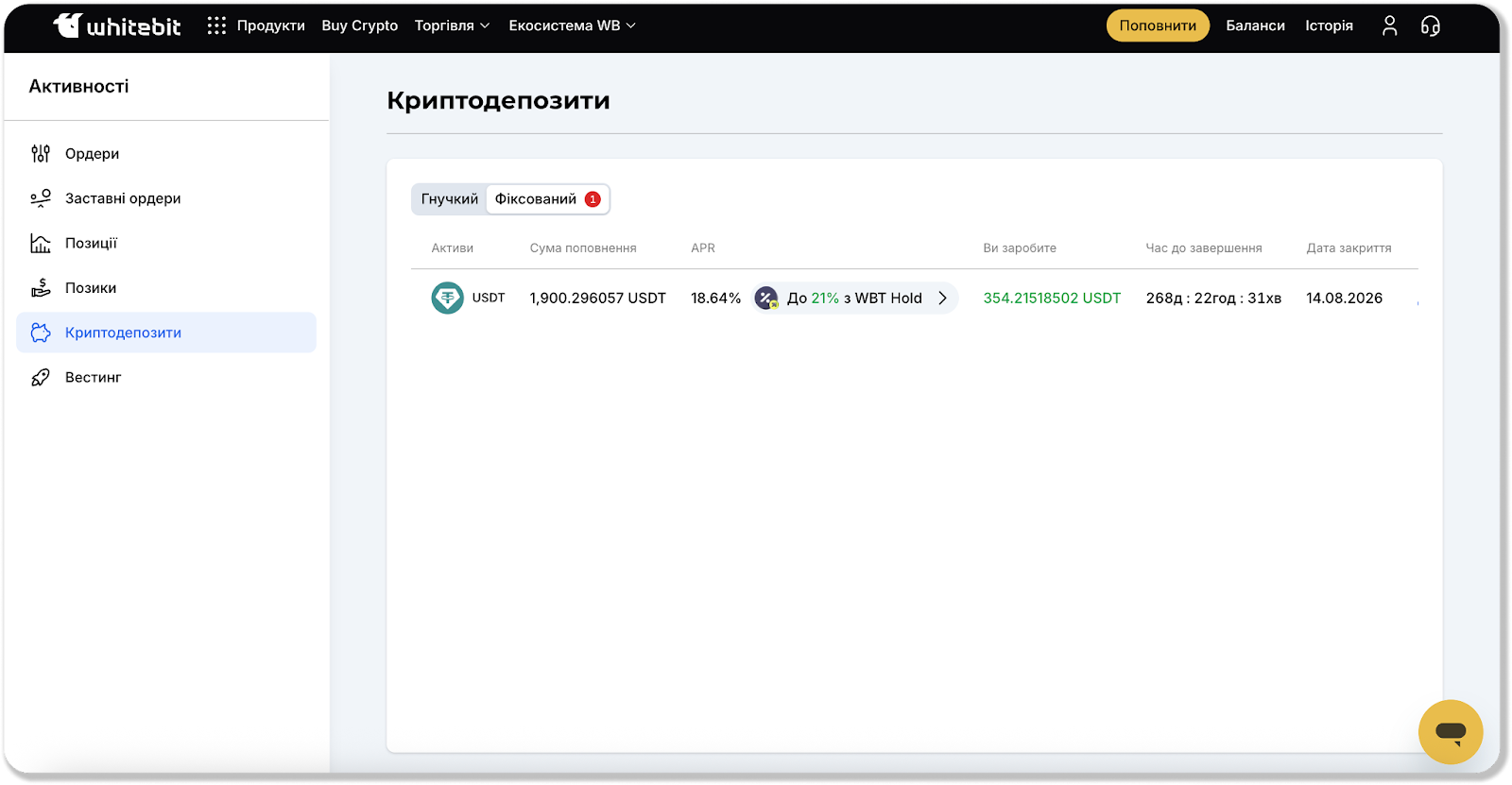This screenshot has width=1512, height=785.
Task: Click the Позики sidebar item
Action: (91, 288)
